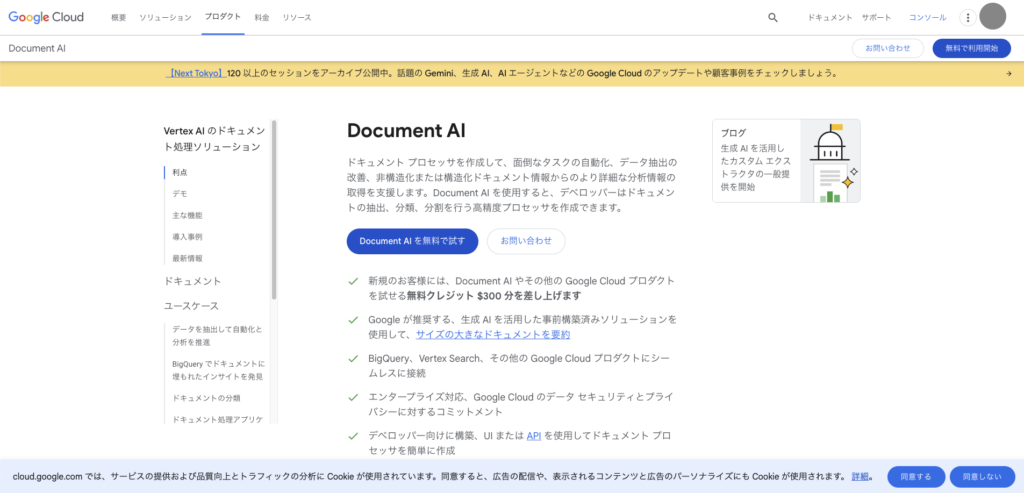Accept cookies with 同意する button
1024x493 pixels.
tap(915, 477)
